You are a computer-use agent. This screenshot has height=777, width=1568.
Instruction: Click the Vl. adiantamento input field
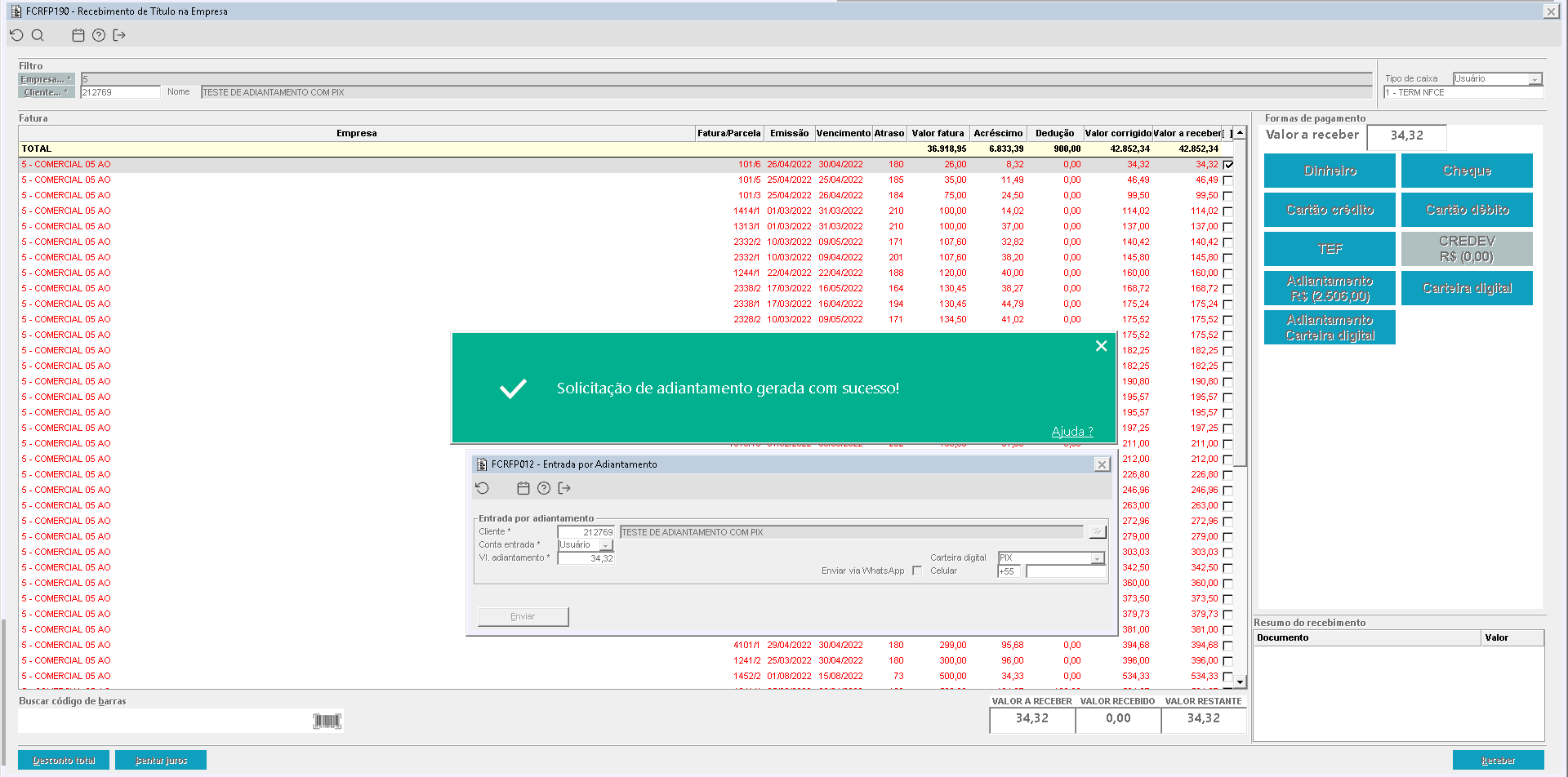coord(586,558)
